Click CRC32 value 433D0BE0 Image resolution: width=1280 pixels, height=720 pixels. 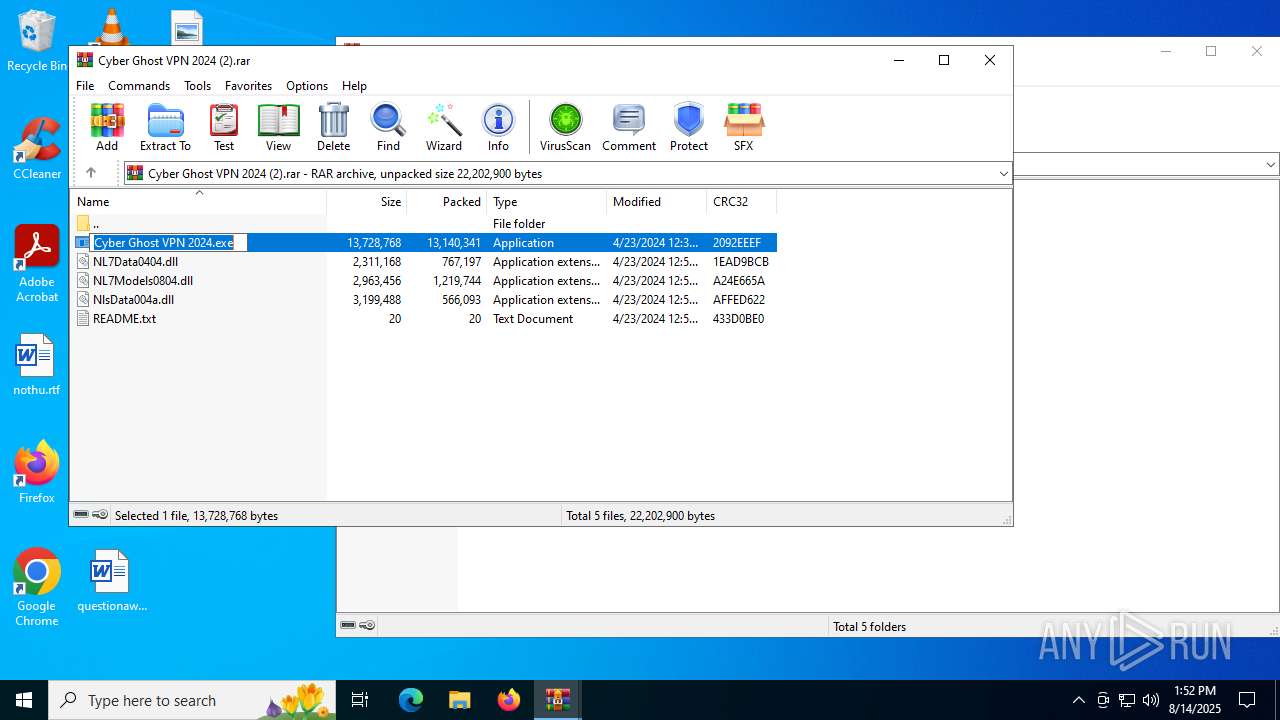point(738,319)
